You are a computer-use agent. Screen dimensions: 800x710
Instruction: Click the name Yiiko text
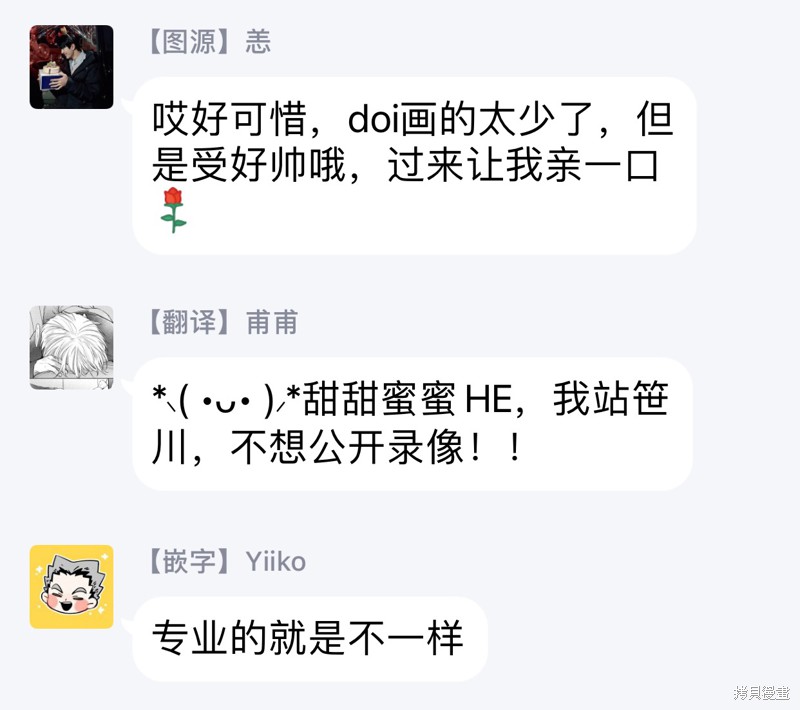276,562
